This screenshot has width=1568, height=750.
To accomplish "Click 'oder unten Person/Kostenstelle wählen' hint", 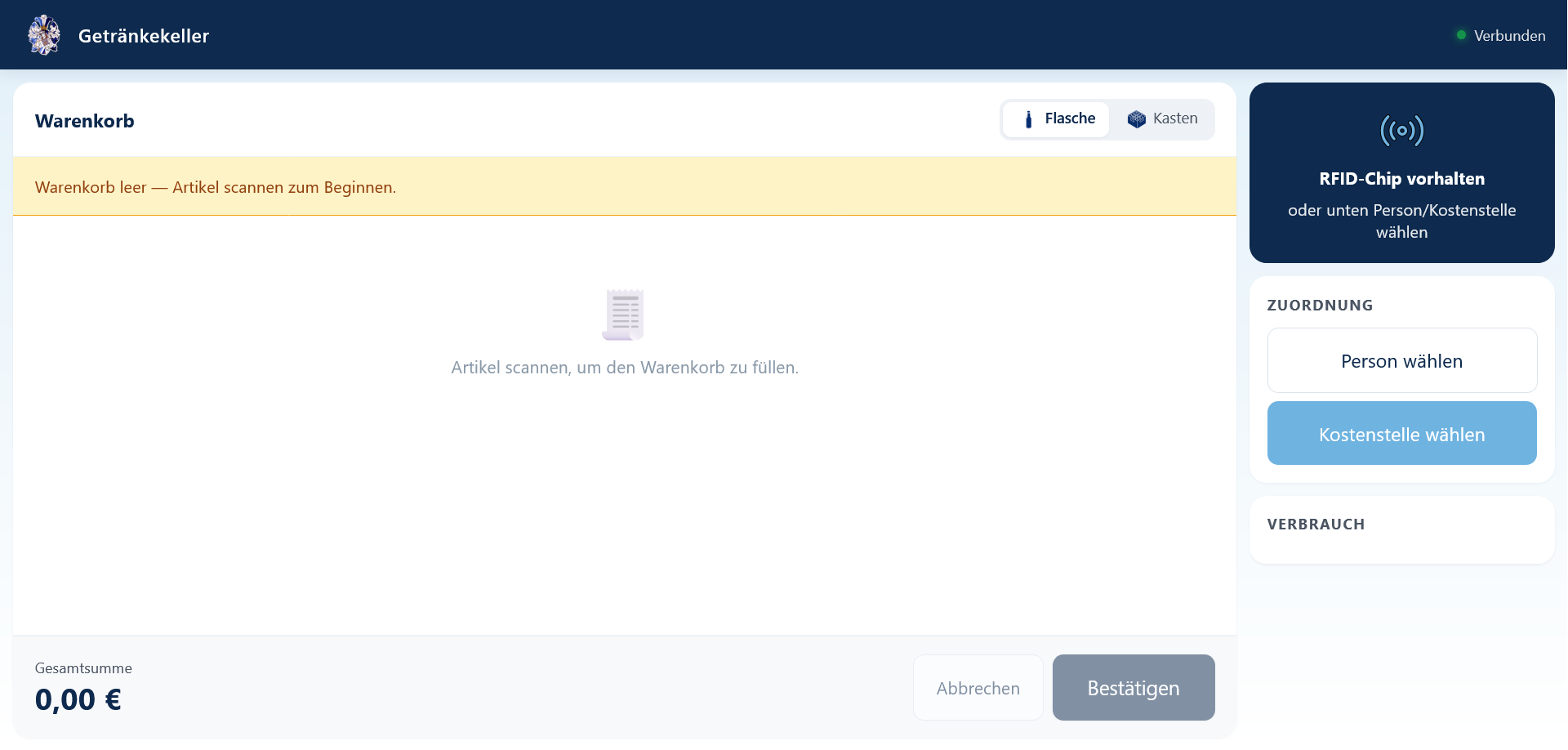I will (x=1401, y=221).
